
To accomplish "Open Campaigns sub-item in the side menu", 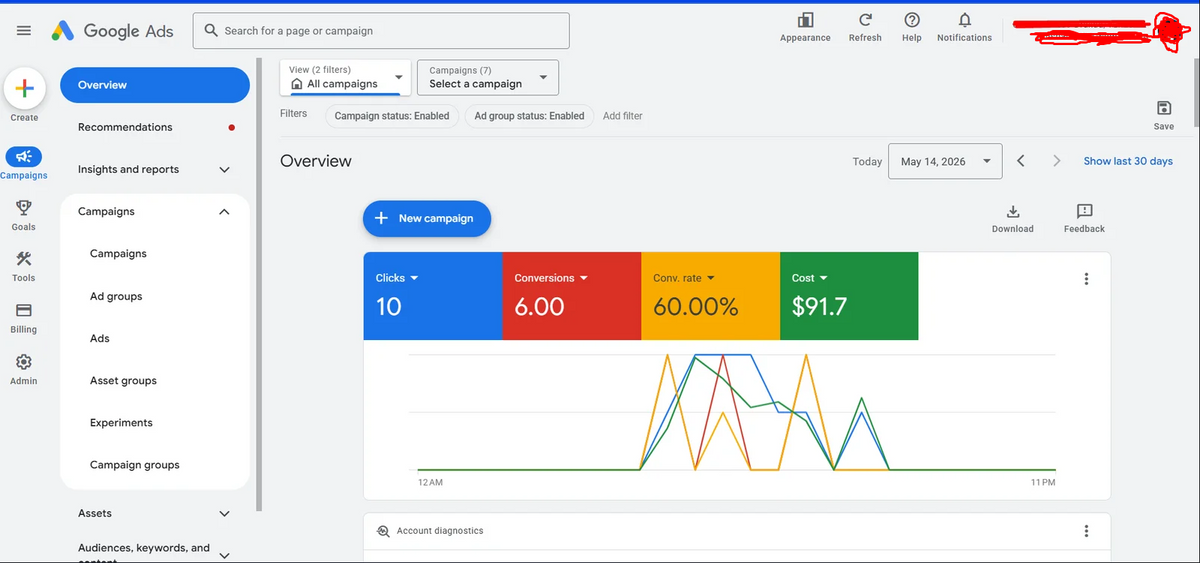I will click(x=118, y=254).
